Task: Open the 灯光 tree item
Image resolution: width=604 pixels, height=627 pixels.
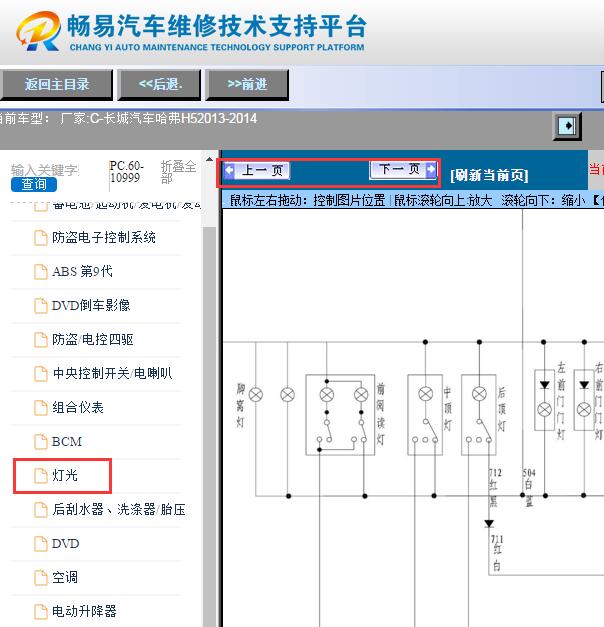Action: 65,475
